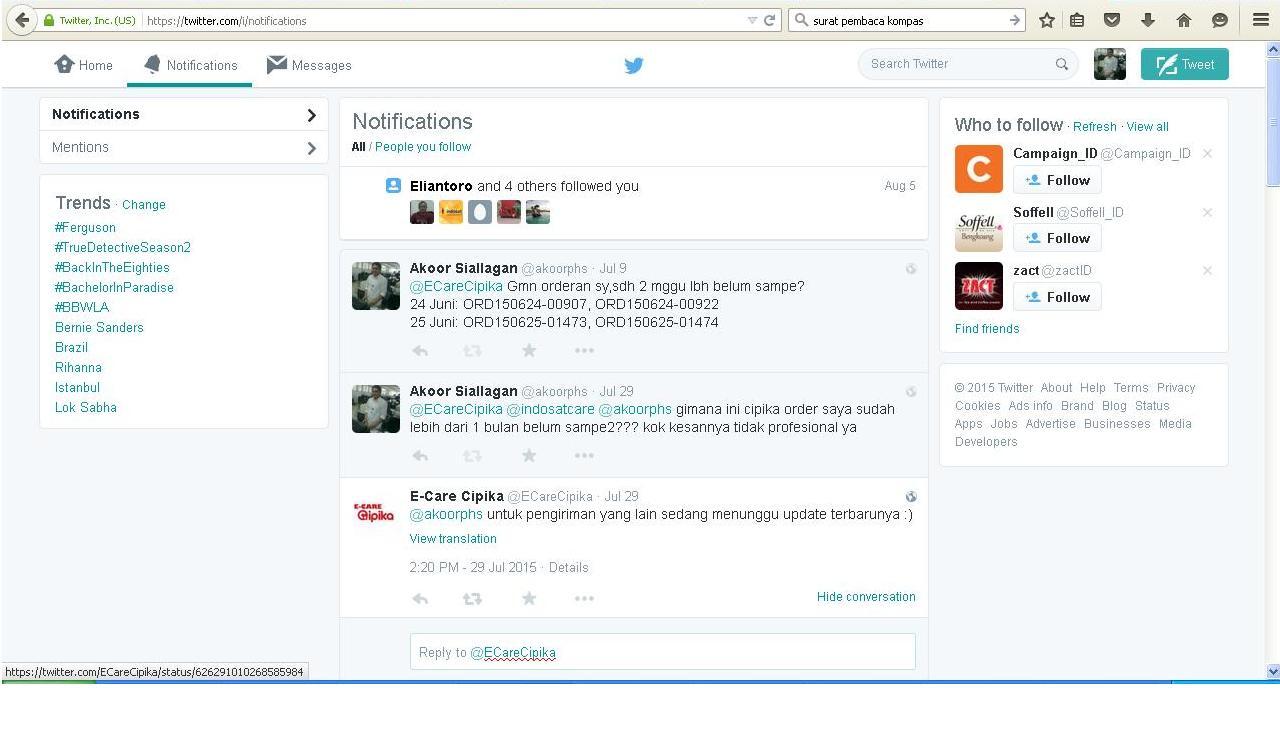Open more options on Jul 9 tweet
Viewport: 1280px width, 742px height.
click(x=584, y=350)
